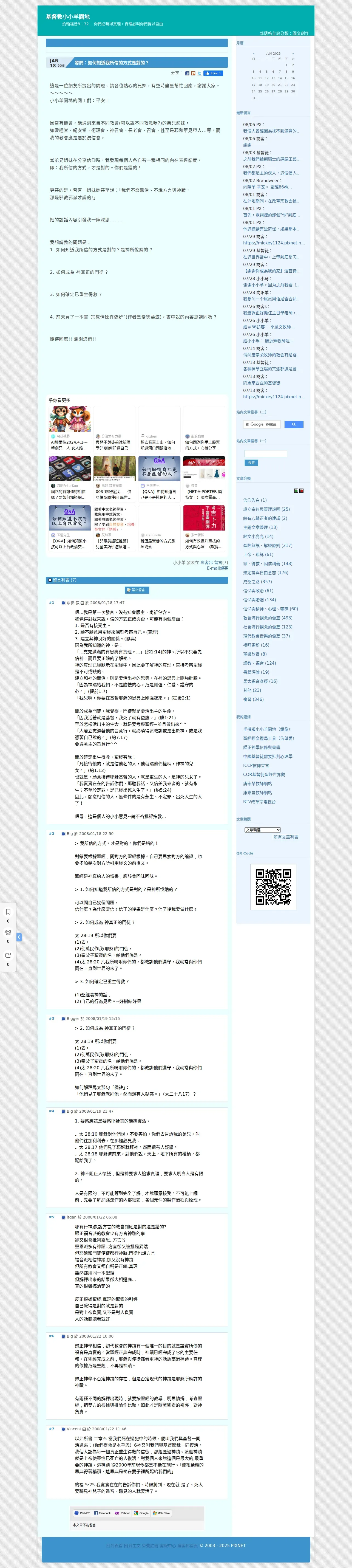
Task: Click comment number #2 anchor
Action: click(52, 834)
